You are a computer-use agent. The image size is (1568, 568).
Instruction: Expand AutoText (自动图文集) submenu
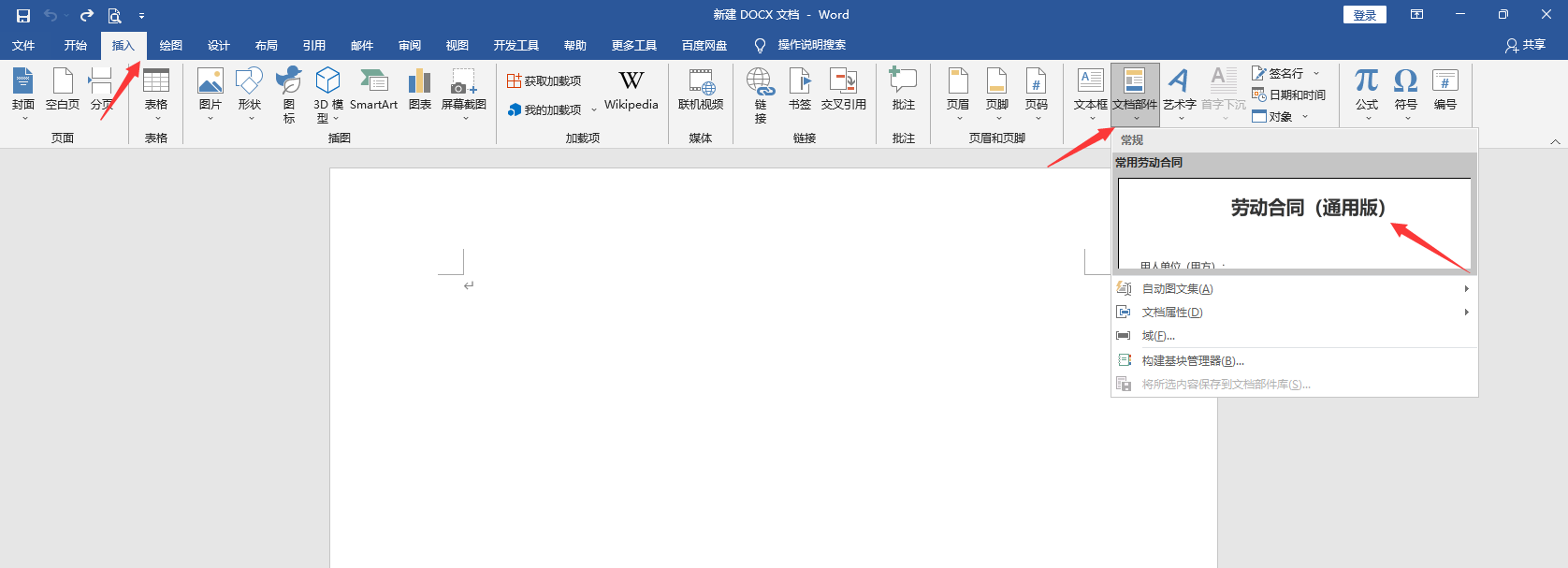coord(1295,289)
